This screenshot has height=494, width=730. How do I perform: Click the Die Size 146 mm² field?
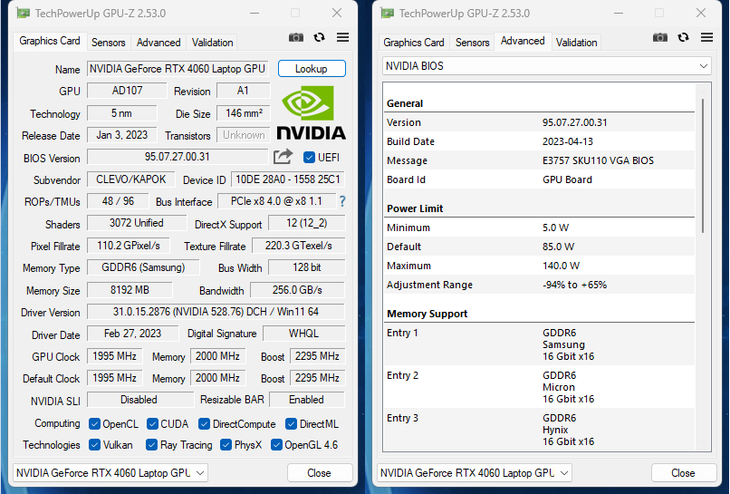point(243,113)
